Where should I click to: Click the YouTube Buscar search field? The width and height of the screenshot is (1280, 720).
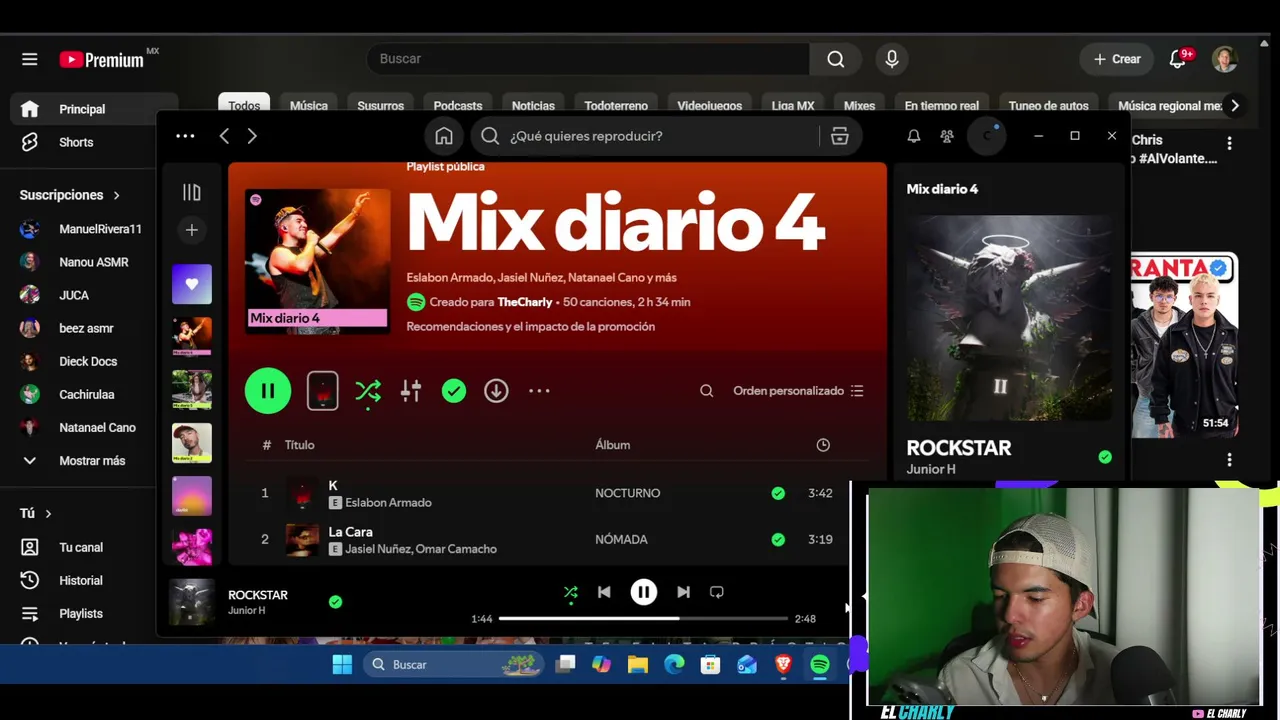(588, 59)
